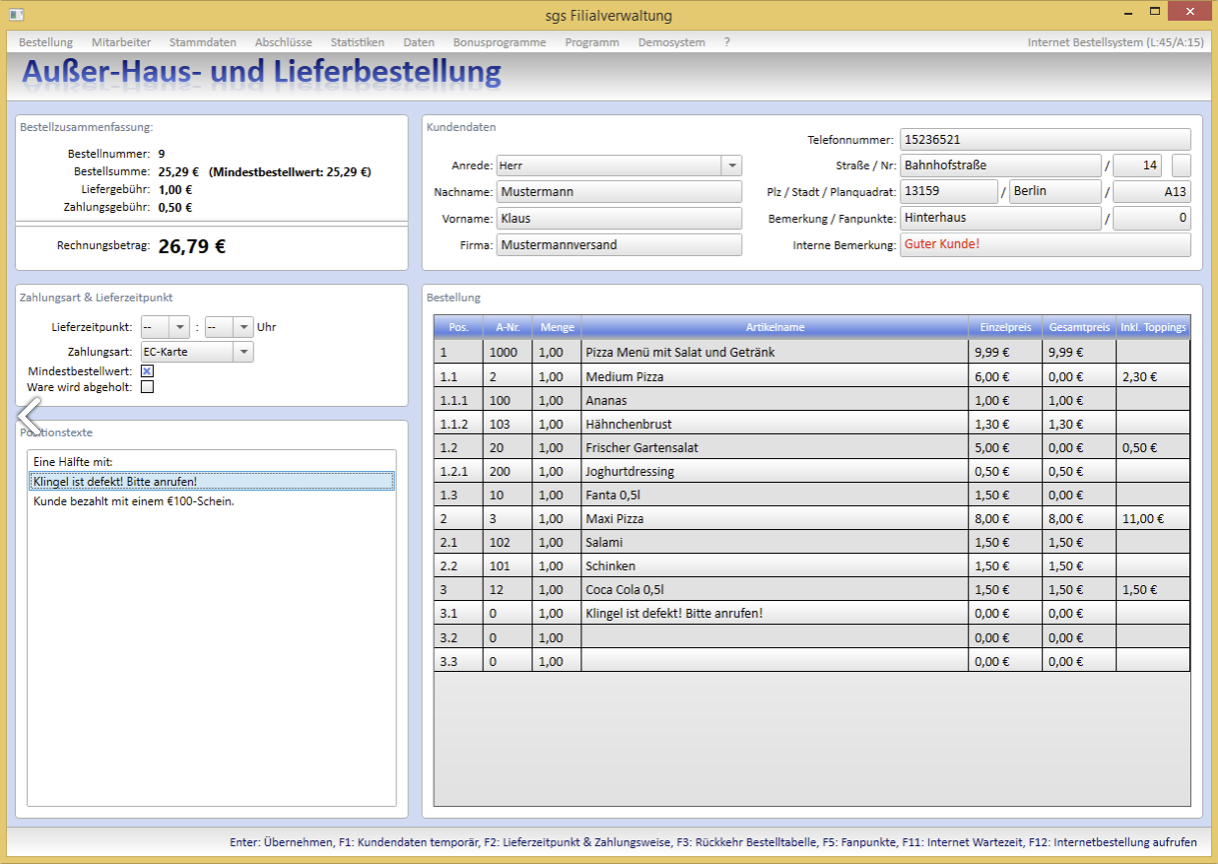Click the empty Artikelname cell of row 3.2

click(x=775, y=637)
